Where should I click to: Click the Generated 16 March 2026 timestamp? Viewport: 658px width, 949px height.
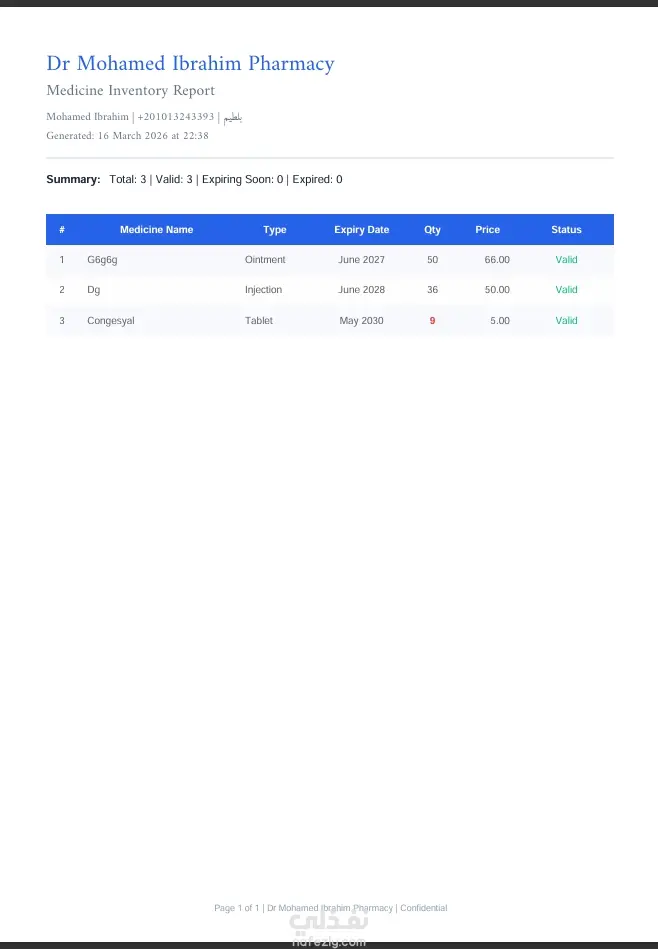[127, 136]
